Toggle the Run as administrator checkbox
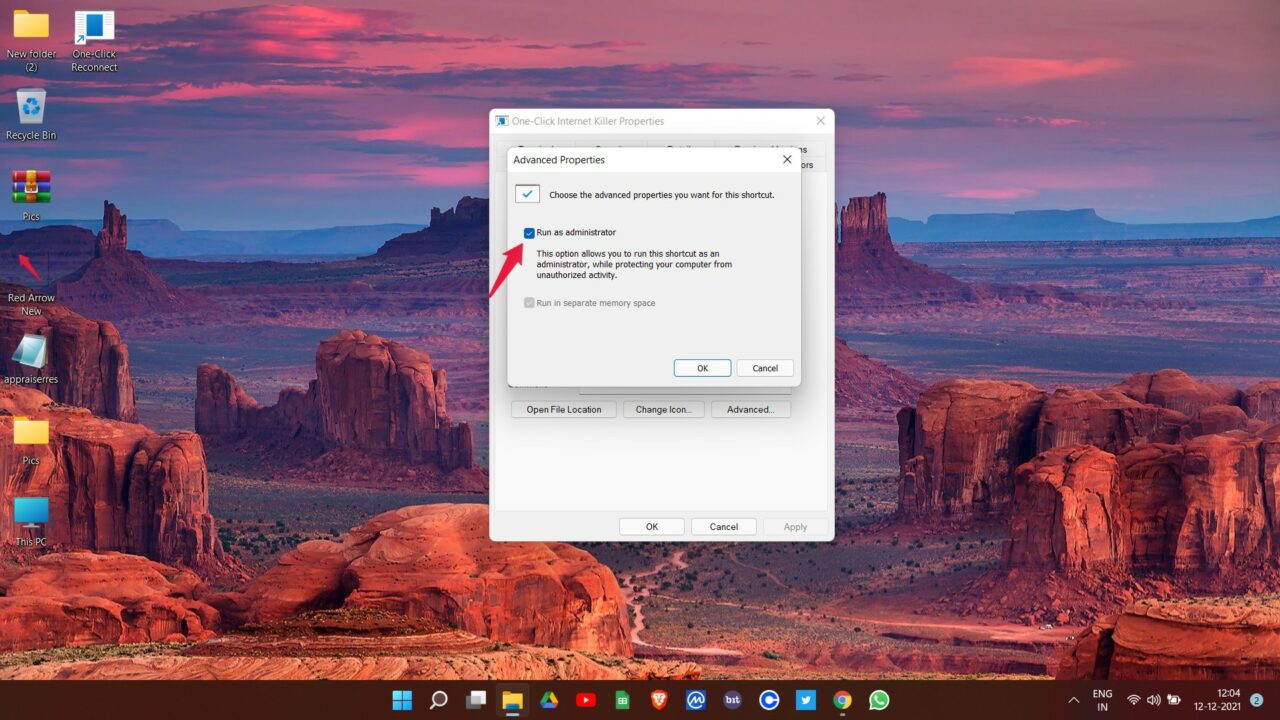This screenshot has height=720, width=1280. pyautogui.click(x=529, y=233)
